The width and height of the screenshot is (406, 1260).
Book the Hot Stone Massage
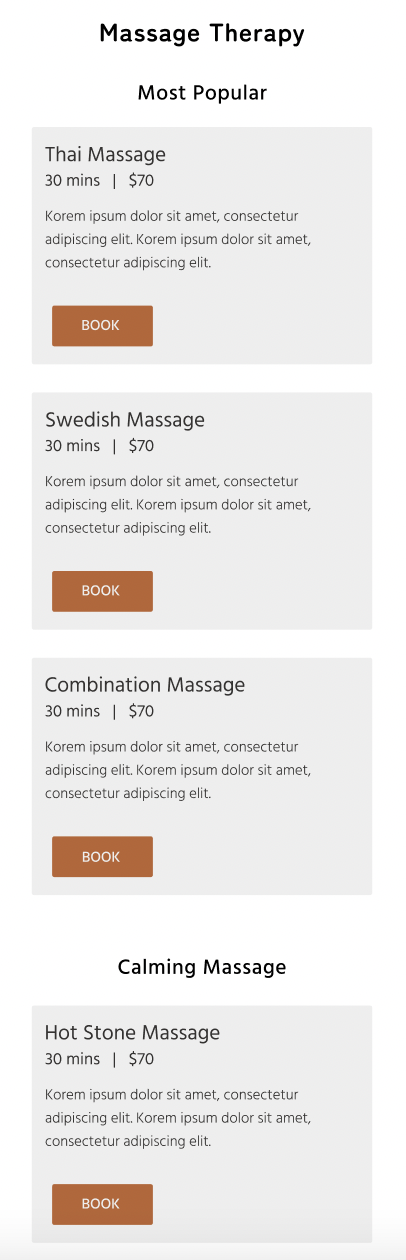click(102, 1204)
